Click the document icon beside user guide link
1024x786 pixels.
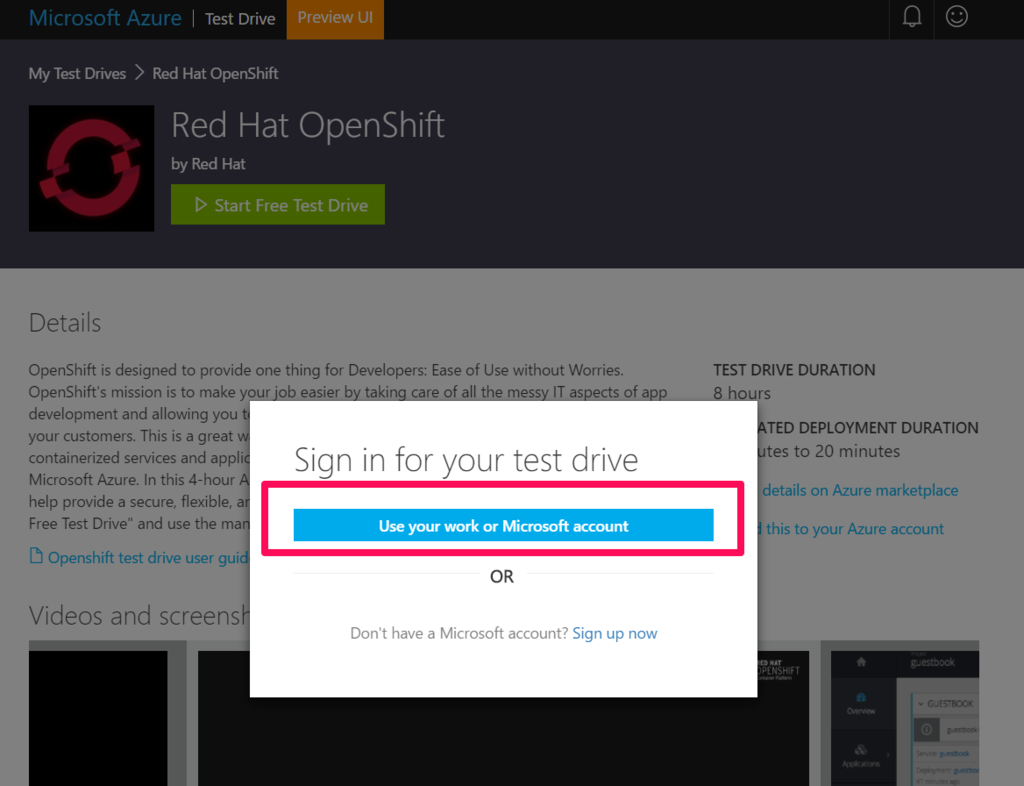tap(36, 556)
